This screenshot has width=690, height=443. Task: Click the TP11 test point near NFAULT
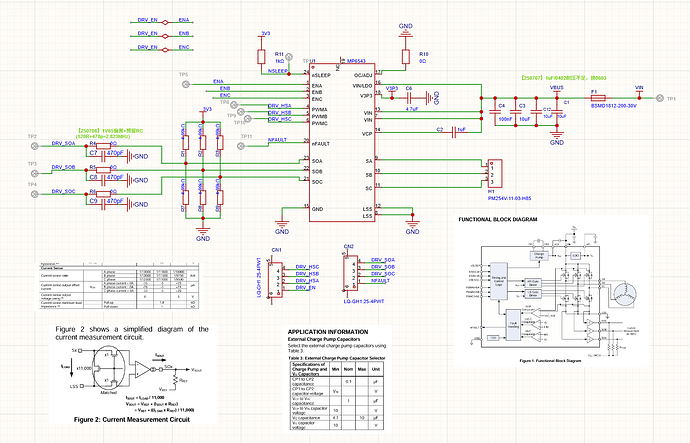[x=241, y=146]
